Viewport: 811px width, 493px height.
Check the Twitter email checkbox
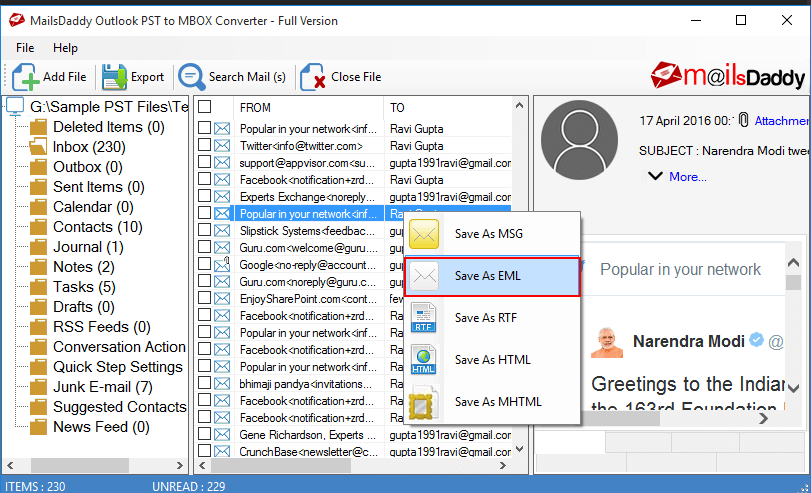[204, 145]
